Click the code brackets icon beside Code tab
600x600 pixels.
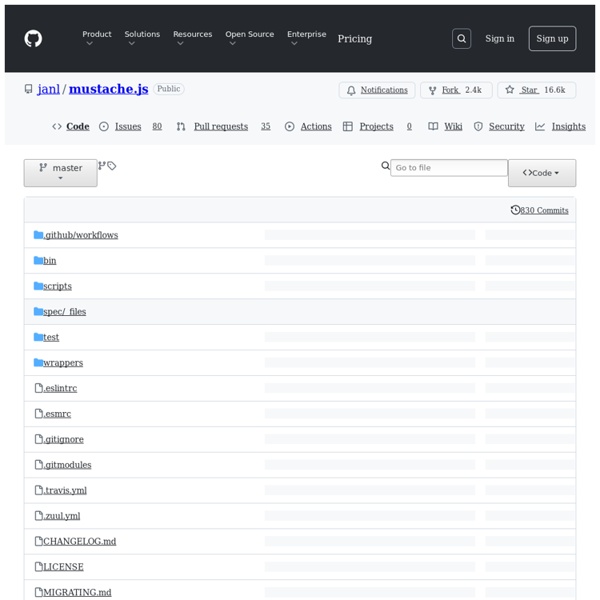[x=57, y=127]
